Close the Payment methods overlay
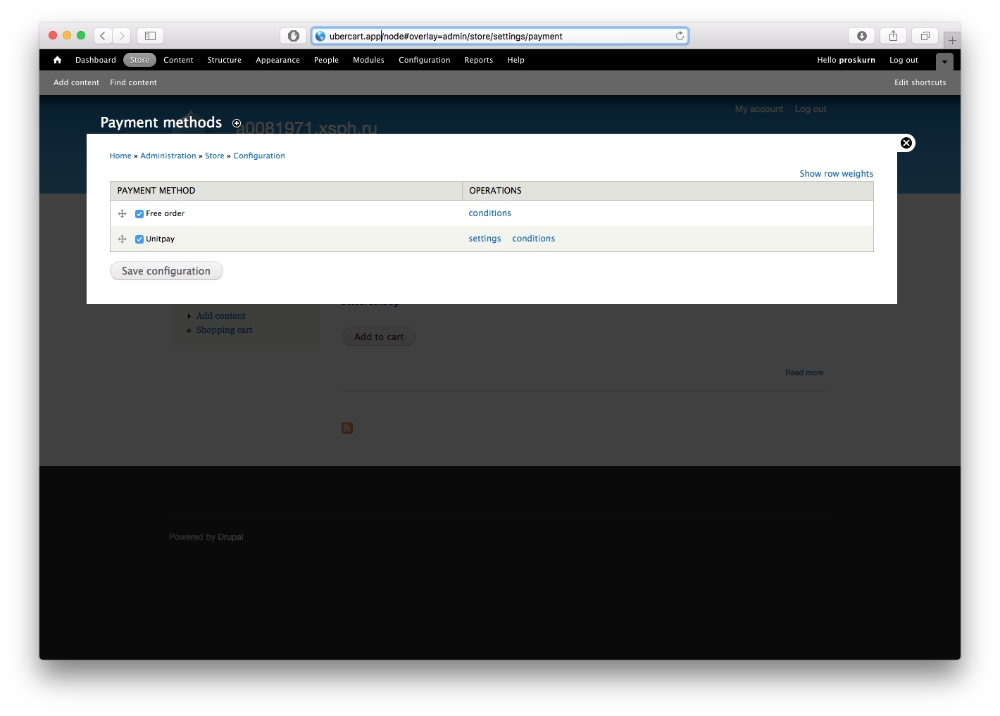Screen dimensions: 1000x716 click(x=906, y=143)
